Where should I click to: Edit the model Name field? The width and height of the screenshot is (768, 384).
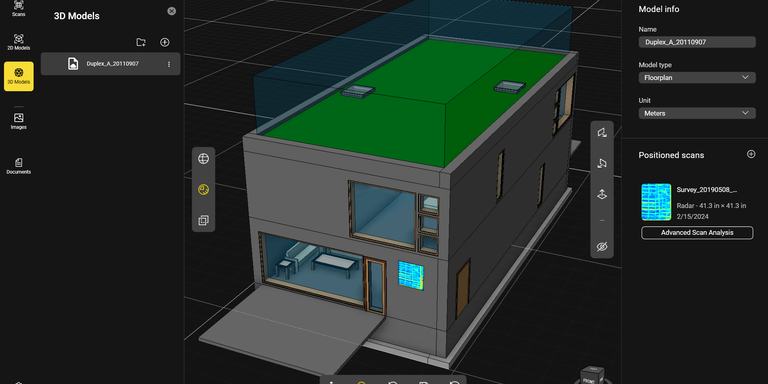point(697,42)
